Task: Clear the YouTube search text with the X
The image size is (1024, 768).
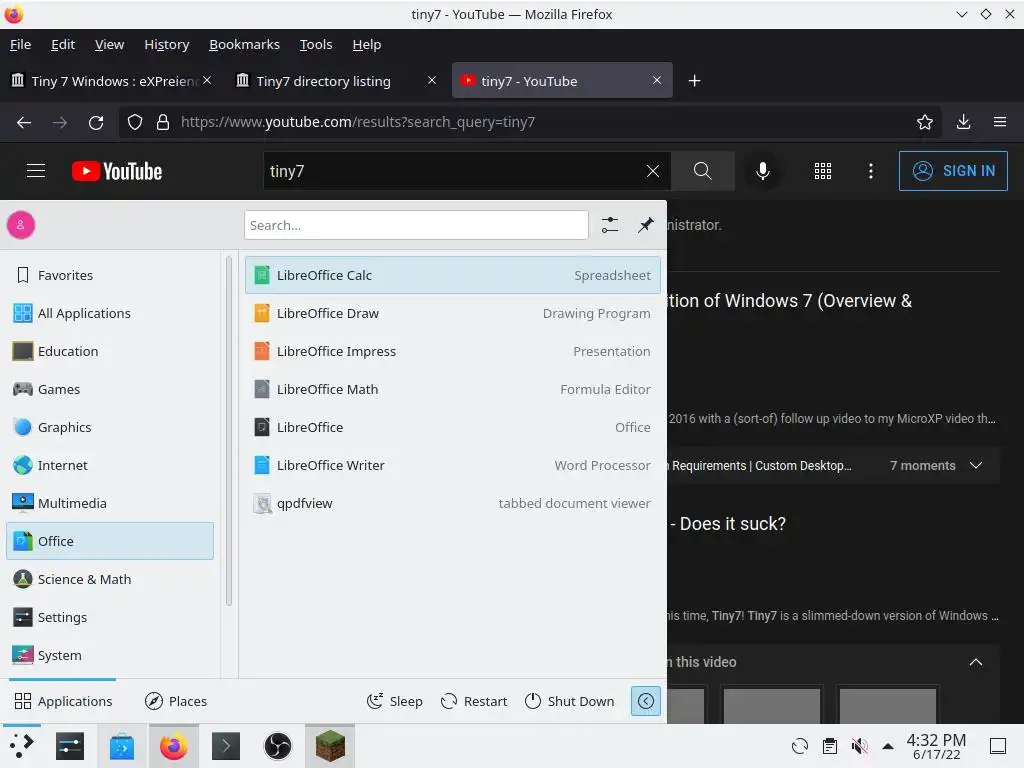Action: 652,171
